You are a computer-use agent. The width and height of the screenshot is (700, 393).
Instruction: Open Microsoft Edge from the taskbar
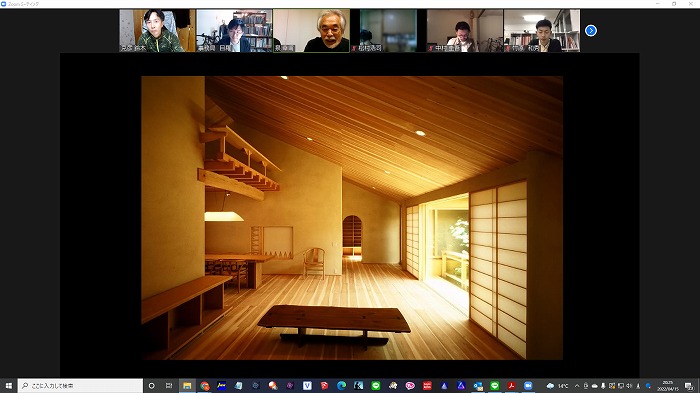342,385
